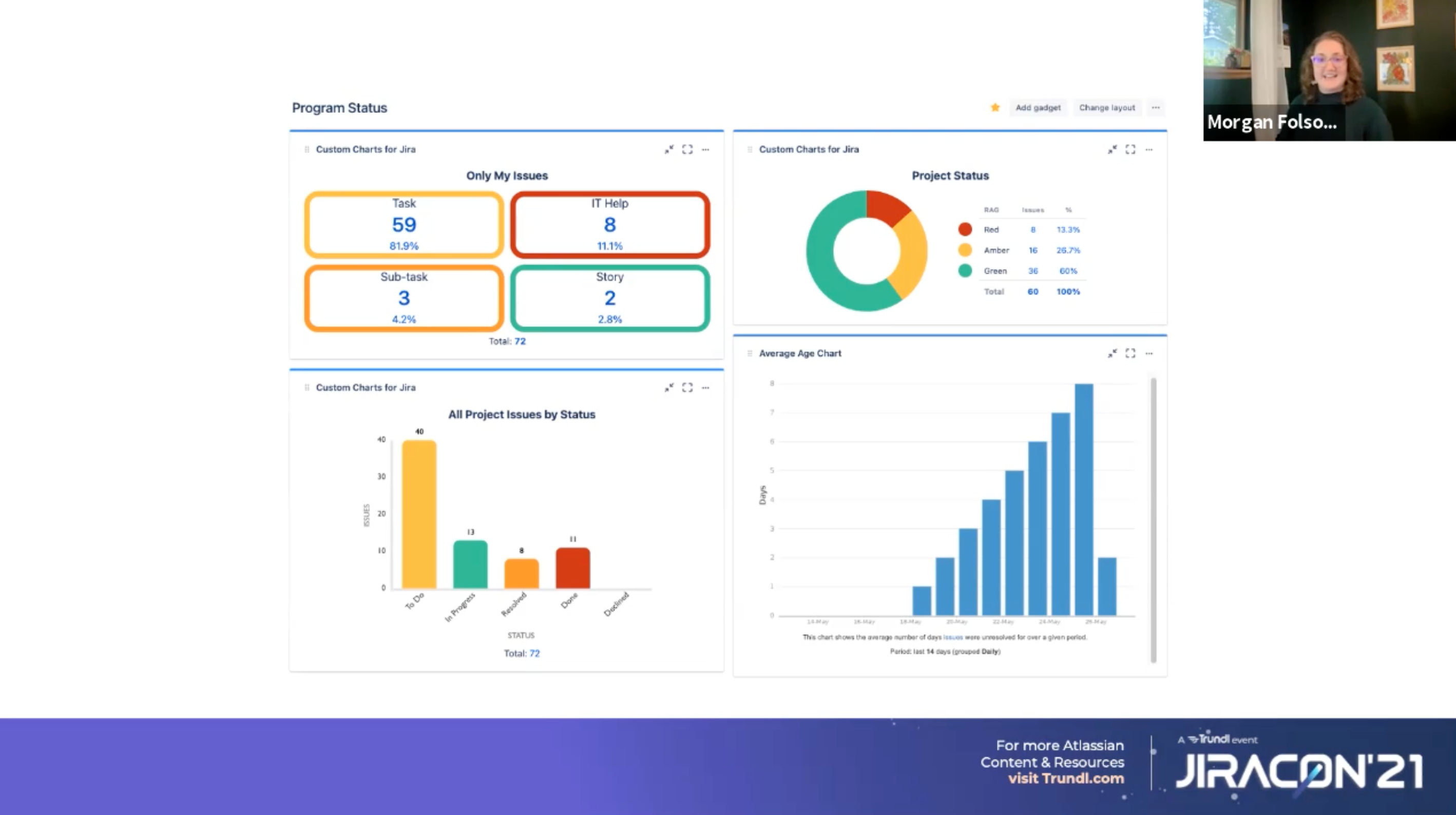Open the Only My Issues gadget options menu

coord(705,149)
